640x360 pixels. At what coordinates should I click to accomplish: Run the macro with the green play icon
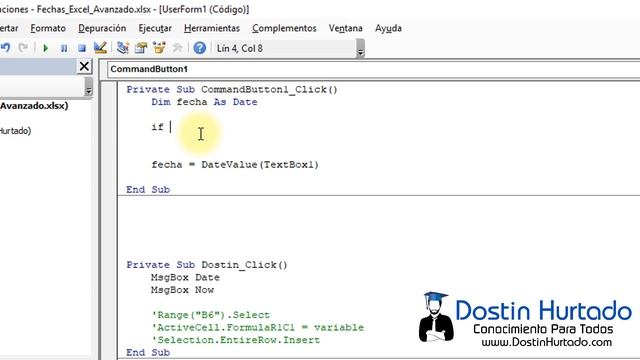click(46, 48)
